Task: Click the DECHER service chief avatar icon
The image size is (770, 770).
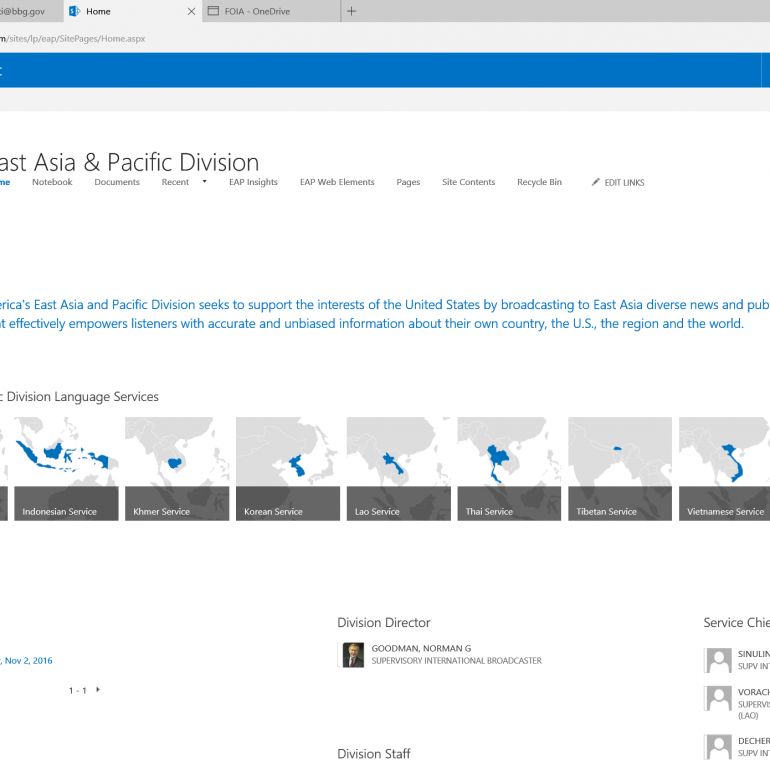Action: click(719, 746)
